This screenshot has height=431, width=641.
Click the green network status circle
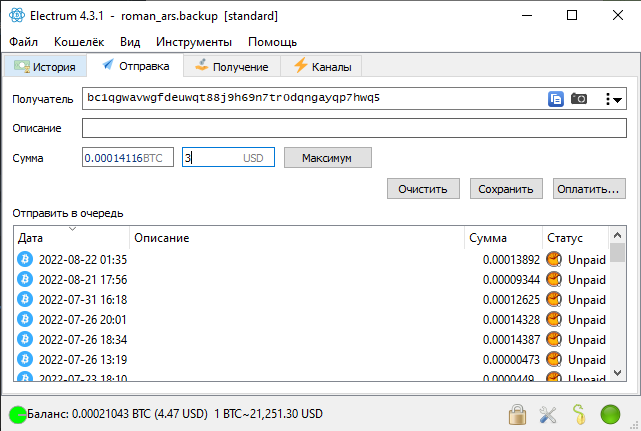[x=610, y=413]
